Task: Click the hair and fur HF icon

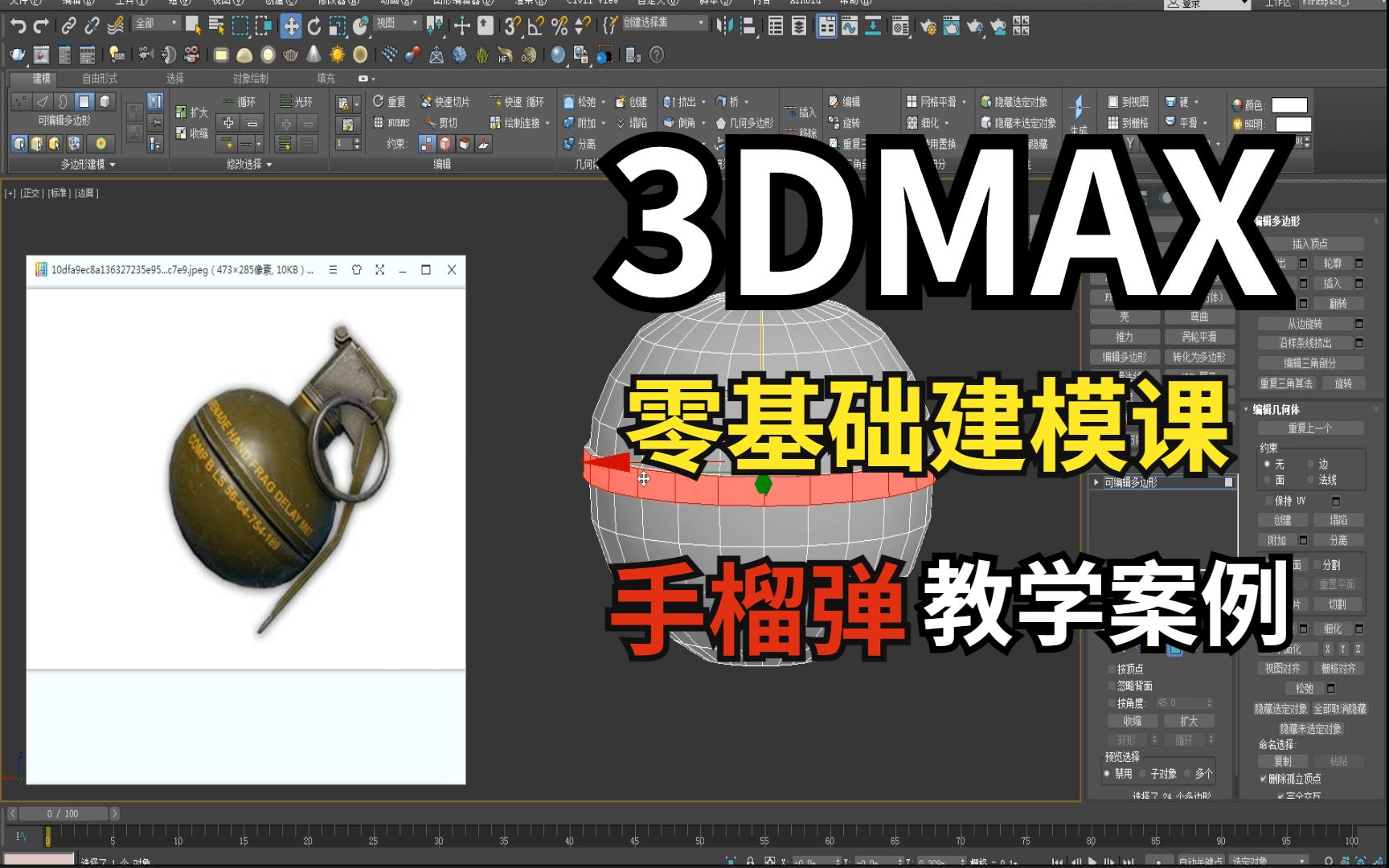Action: (505, 55)
